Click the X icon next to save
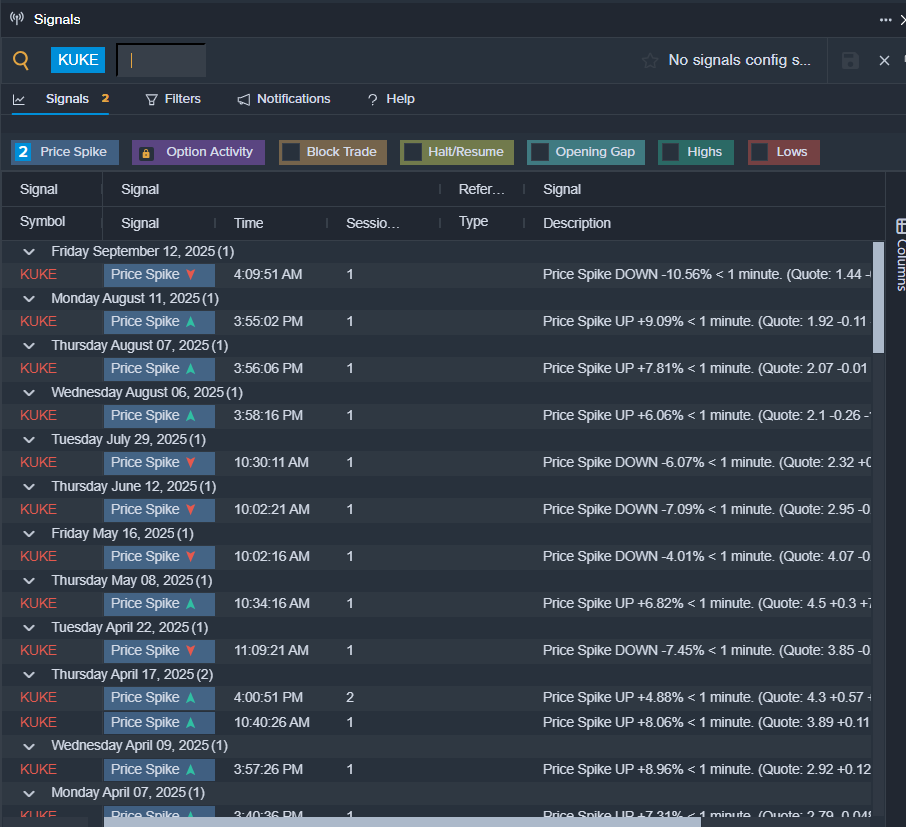This screenshot has height=827, width=906. [884, 61]
